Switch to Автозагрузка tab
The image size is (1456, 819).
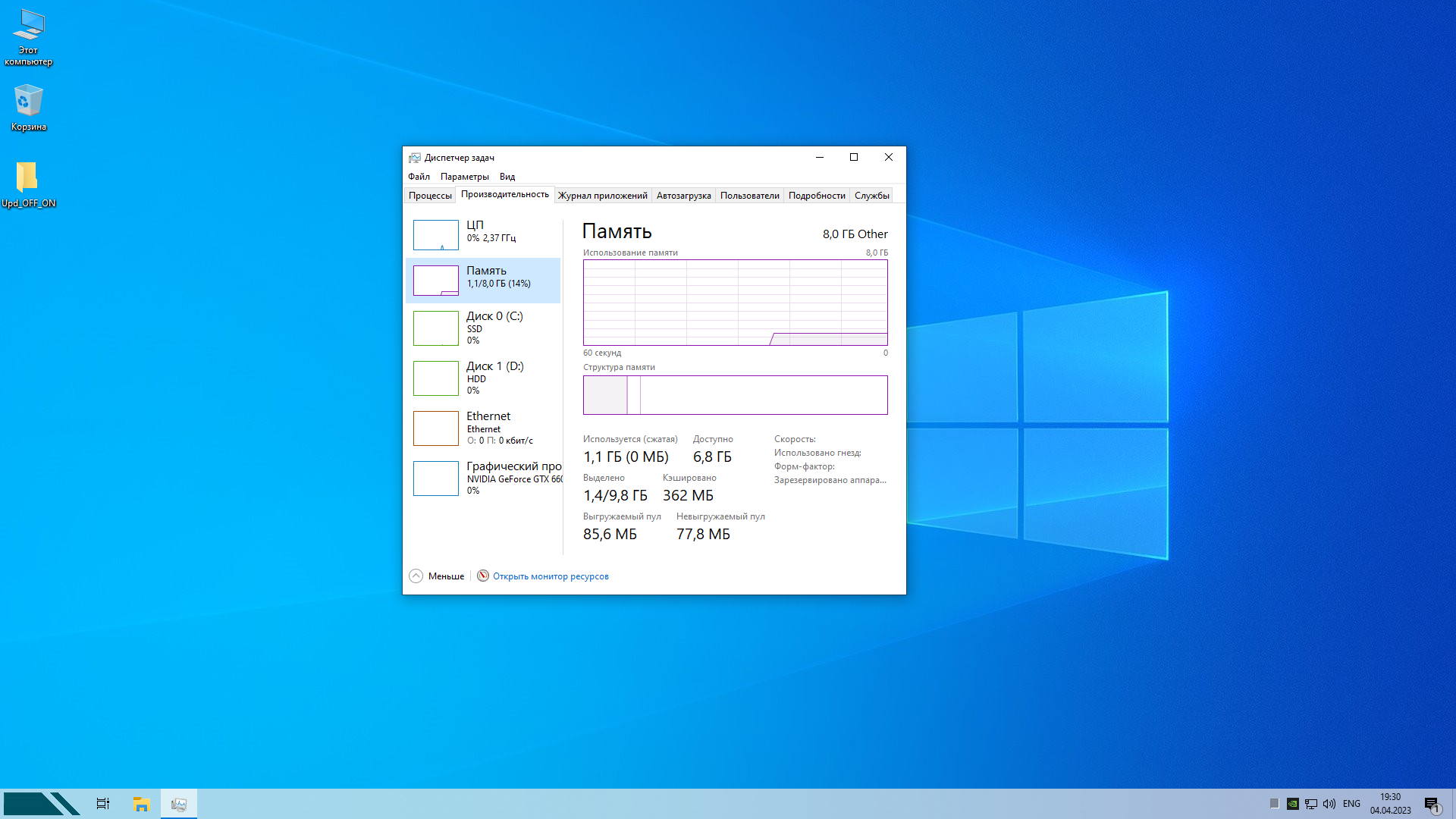683,196
